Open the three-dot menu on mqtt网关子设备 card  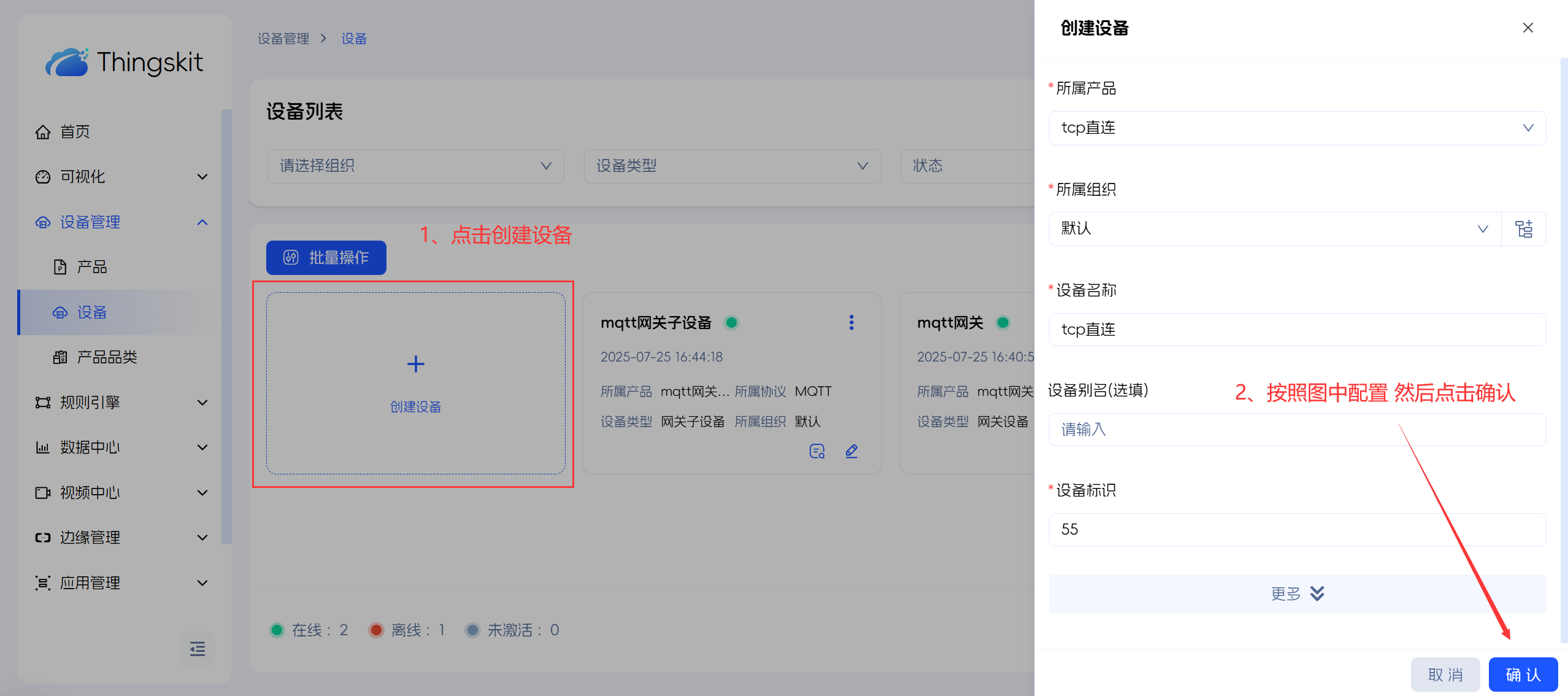pos(851,323)
